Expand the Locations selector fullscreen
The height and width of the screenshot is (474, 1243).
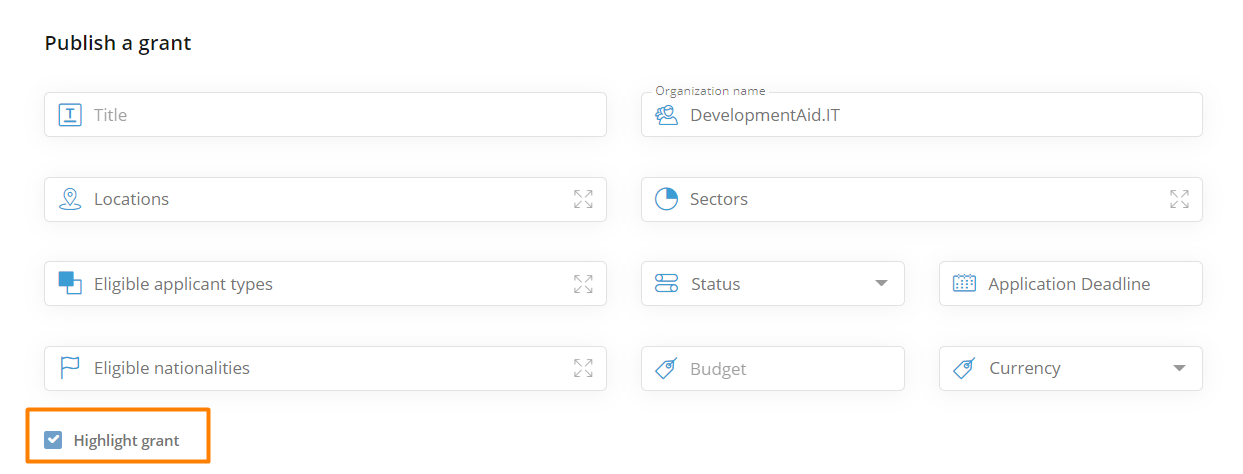coord(583,199)
